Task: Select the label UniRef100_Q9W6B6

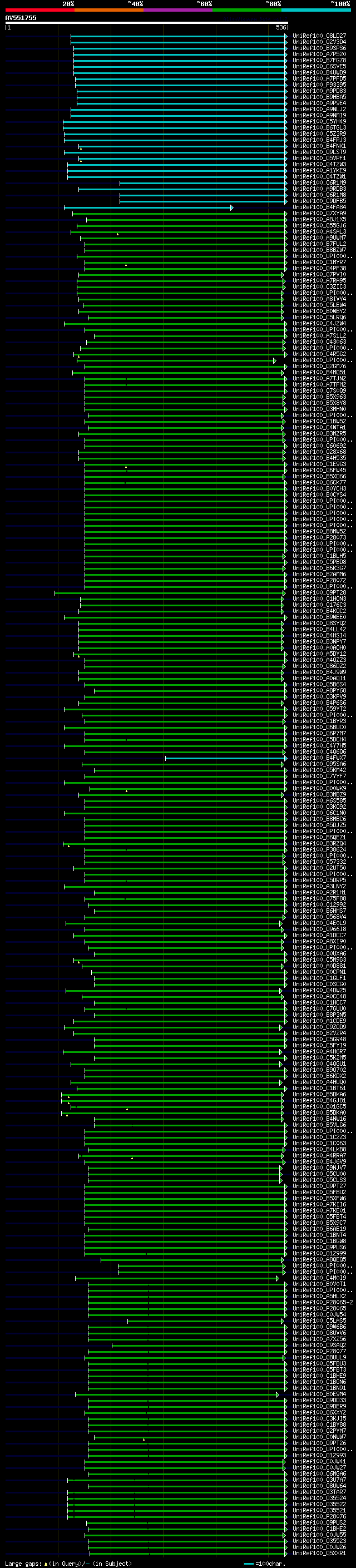Action: [319, 1327]
